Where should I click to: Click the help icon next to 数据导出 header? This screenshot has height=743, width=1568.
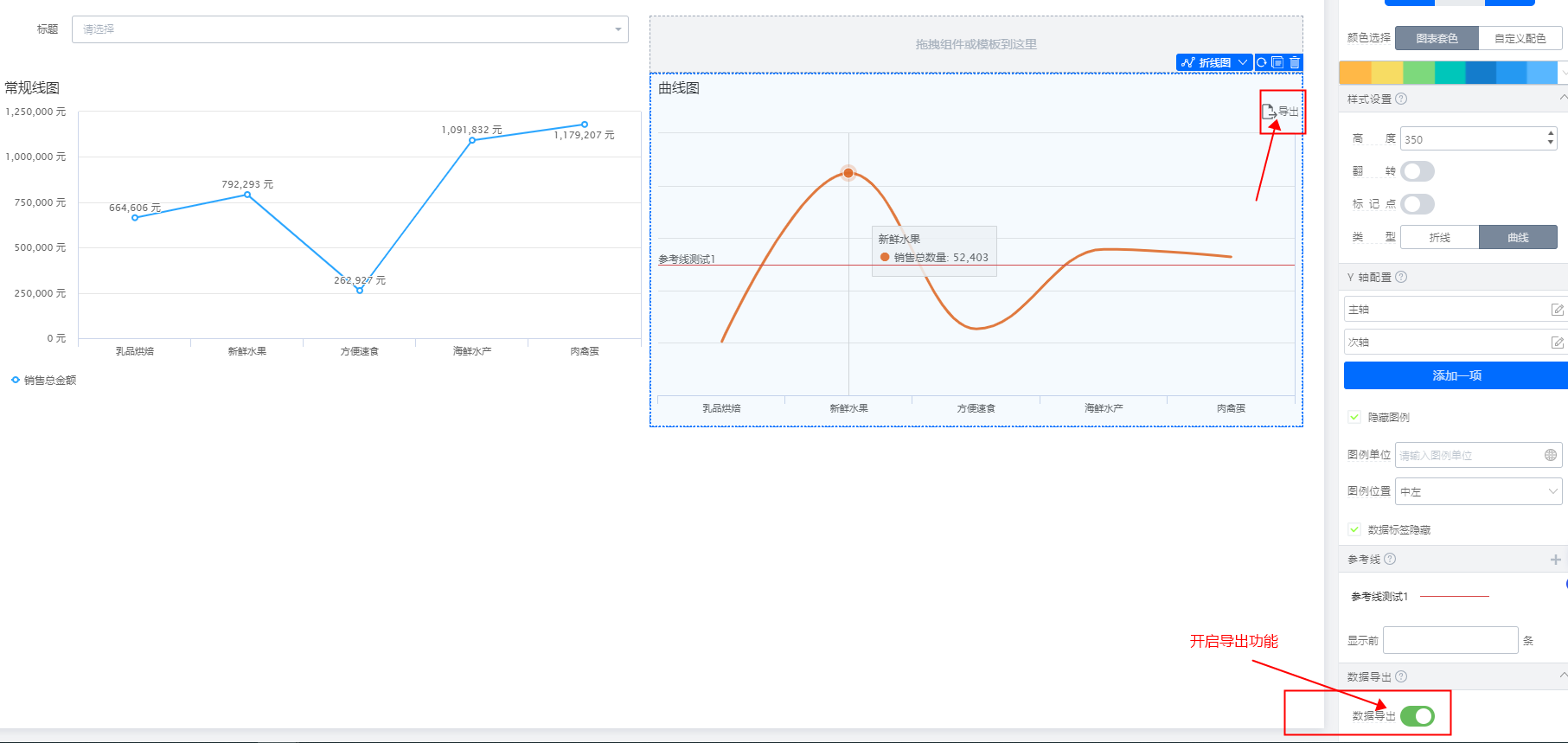tap(1401, 676)
